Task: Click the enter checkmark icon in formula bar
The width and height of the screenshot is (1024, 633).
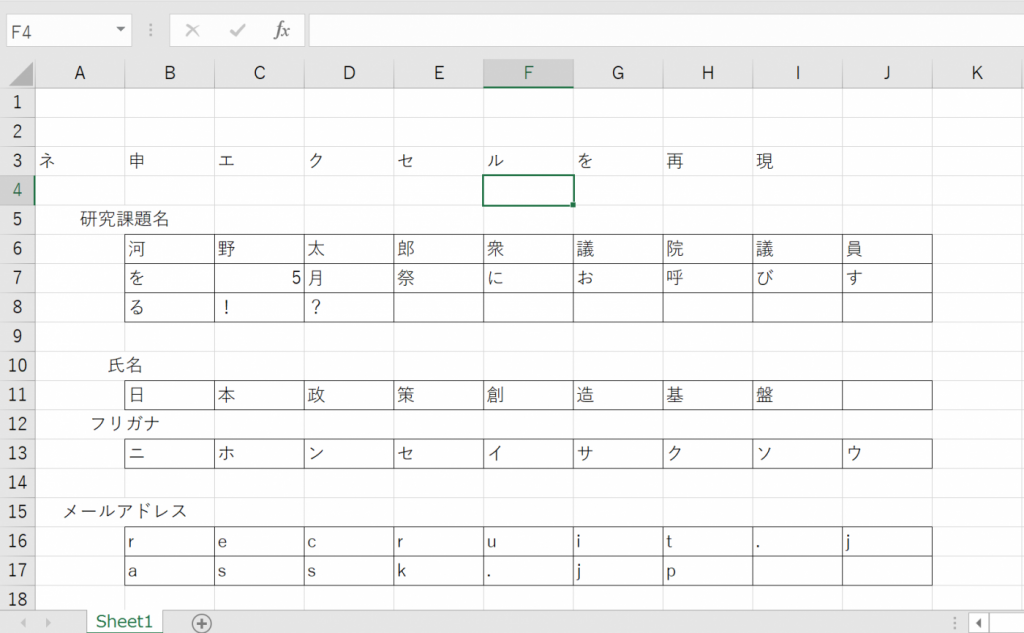Action: (237, 31)
